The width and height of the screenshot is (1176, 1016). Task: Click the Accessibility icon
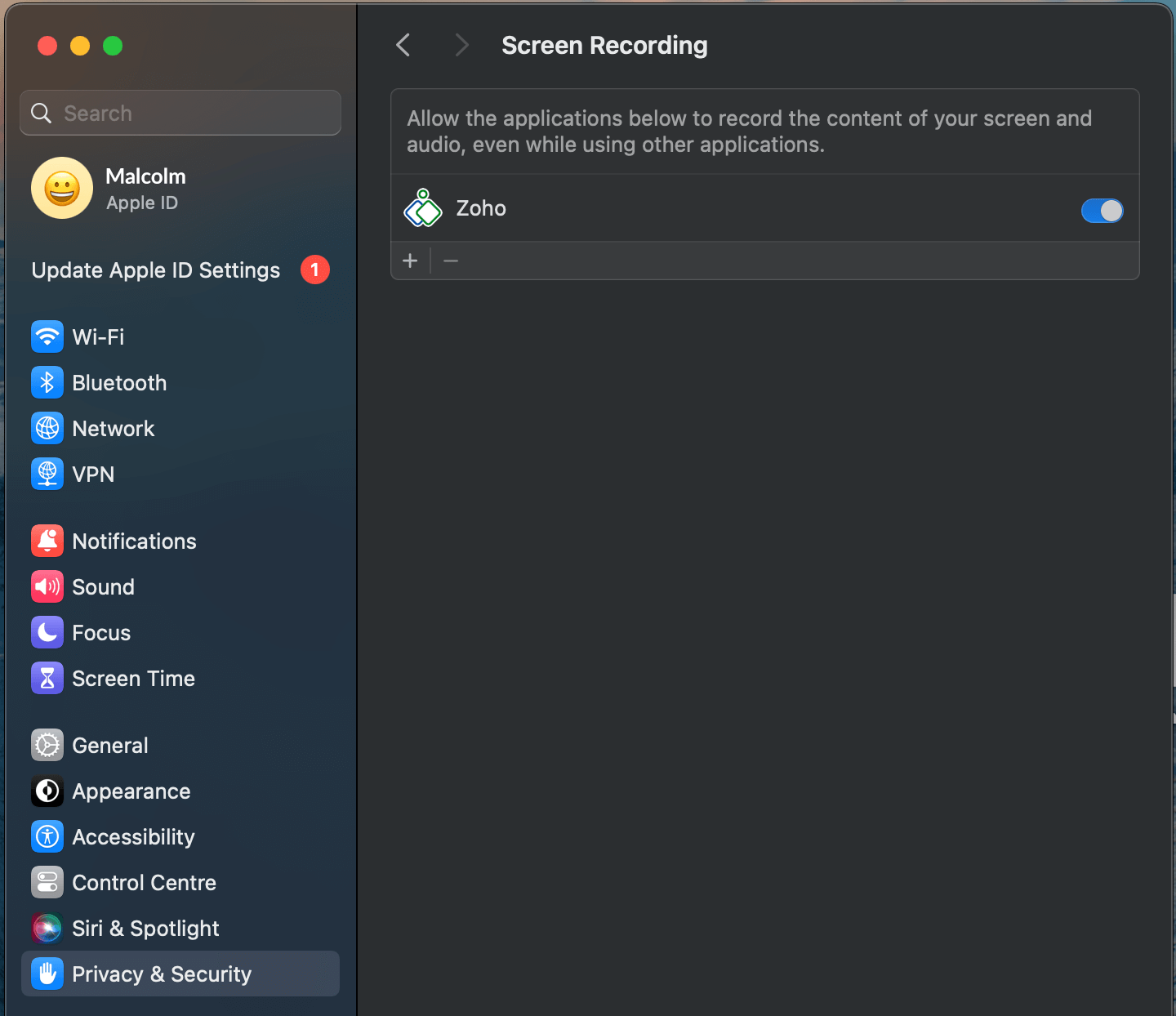click(x=47, y=836)
